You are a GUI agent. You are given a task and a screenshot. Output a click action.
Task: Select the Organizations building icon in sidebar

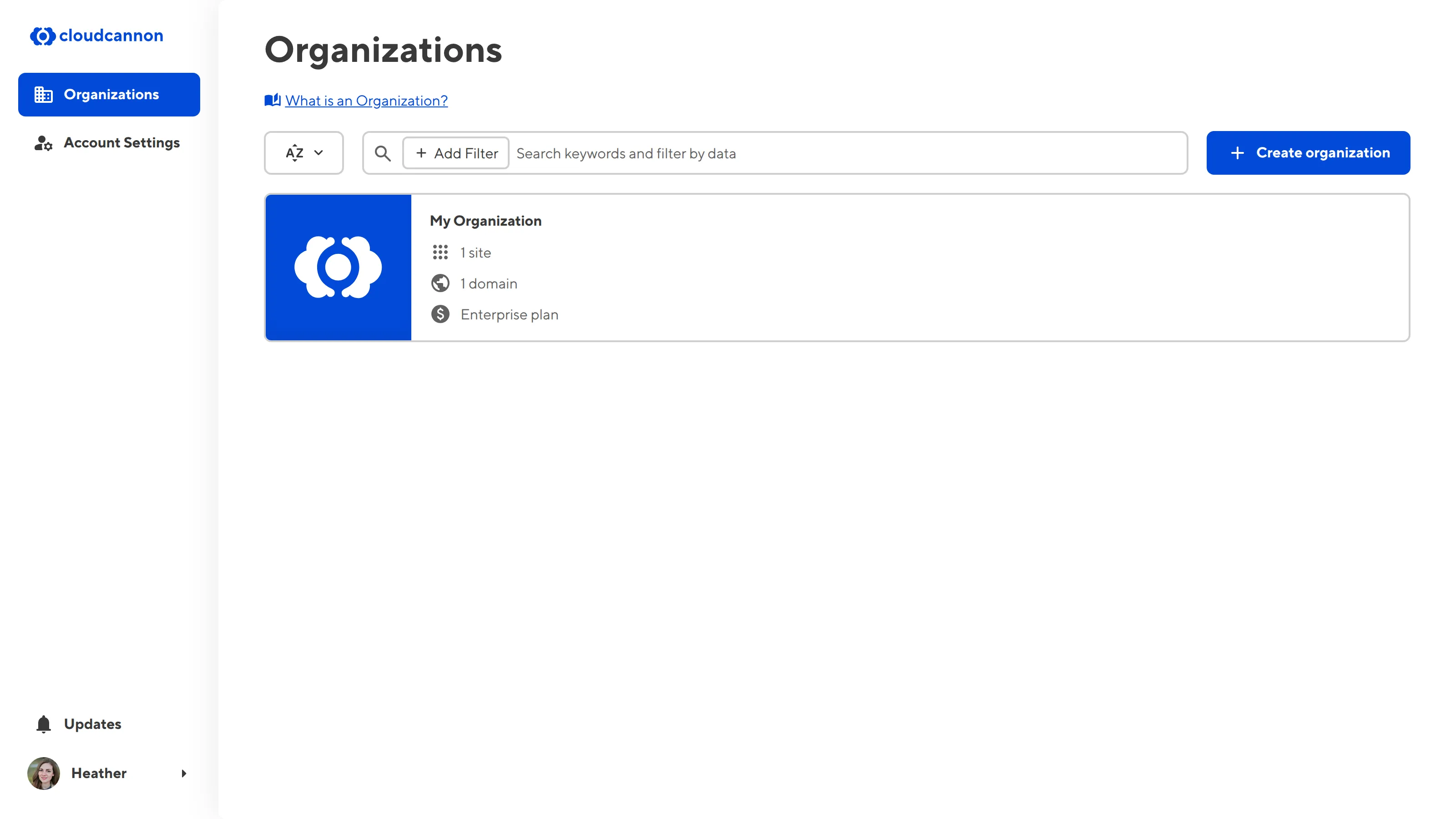click(x=43, y=94)
